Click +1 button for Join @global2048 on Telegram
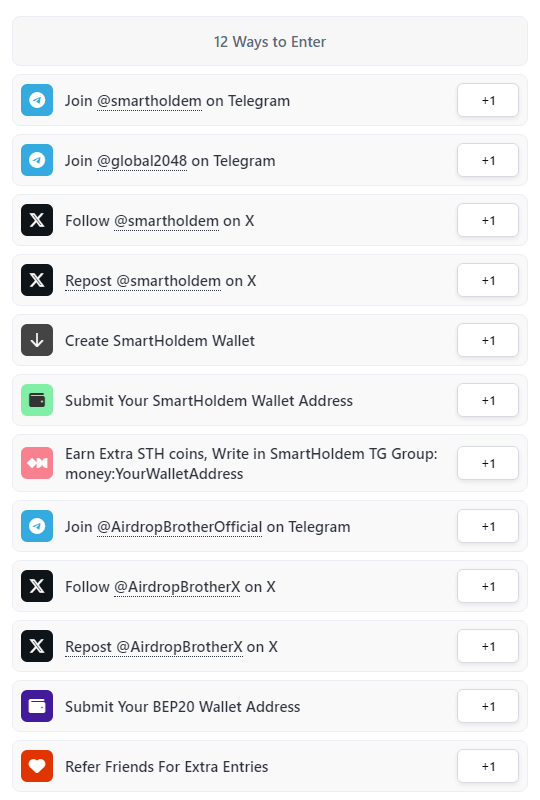Screen dimensions: 540x800 [x=488, y=160]
